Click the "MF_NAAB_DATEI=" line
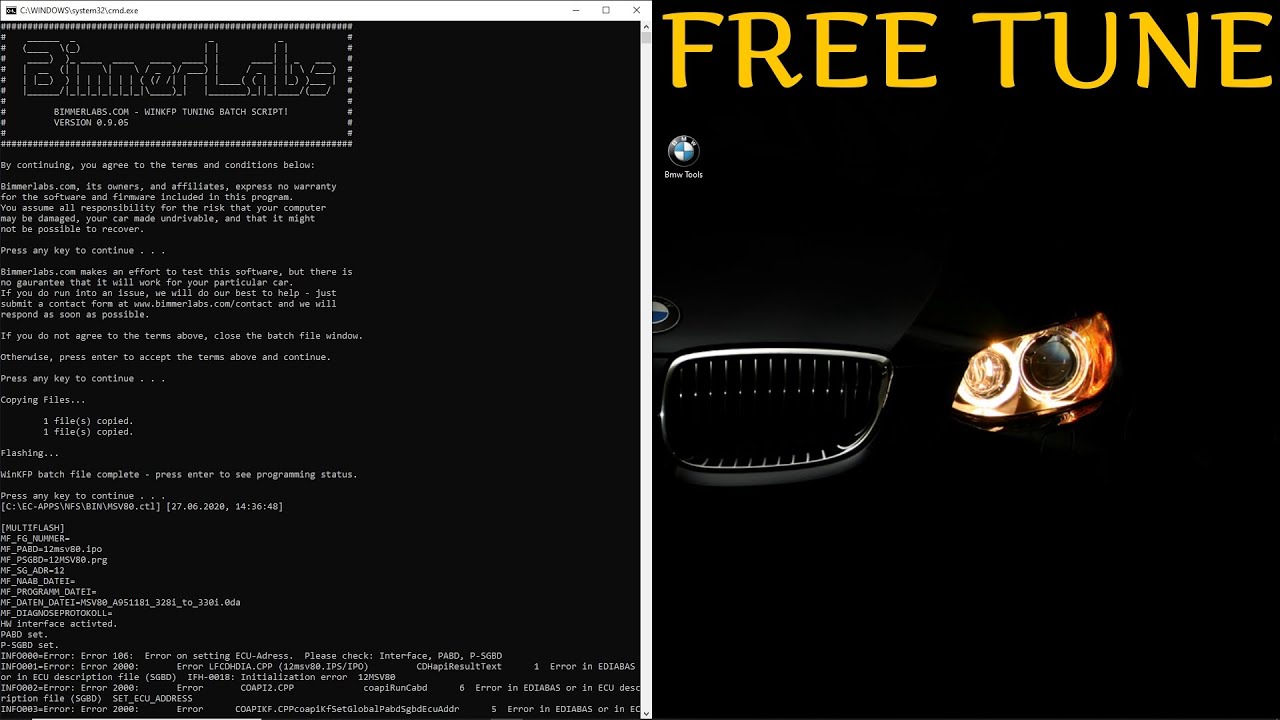 [x=38, y=581]
